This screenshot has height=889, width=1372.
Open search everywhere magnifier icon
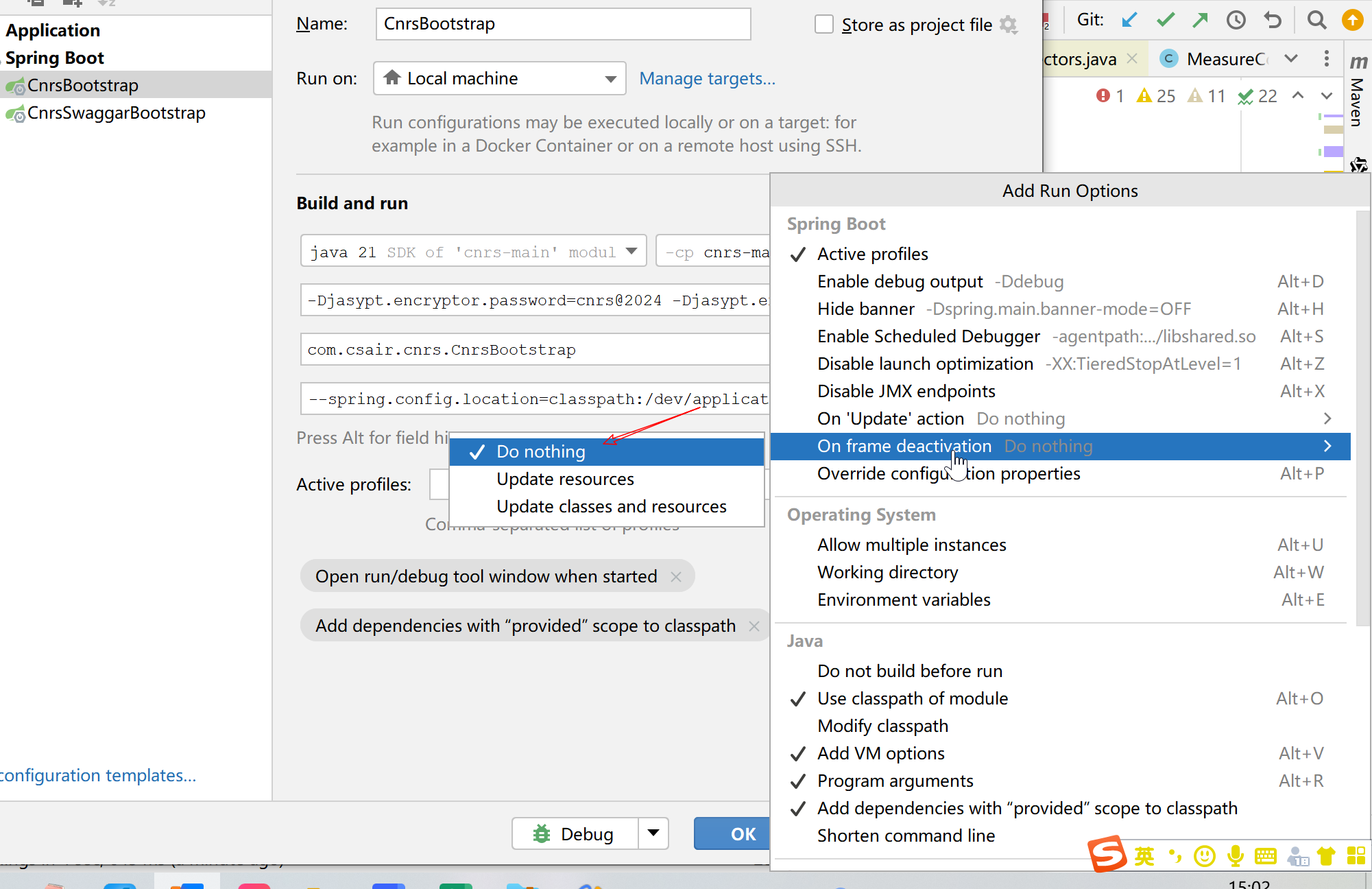[x=1316, y=20]
